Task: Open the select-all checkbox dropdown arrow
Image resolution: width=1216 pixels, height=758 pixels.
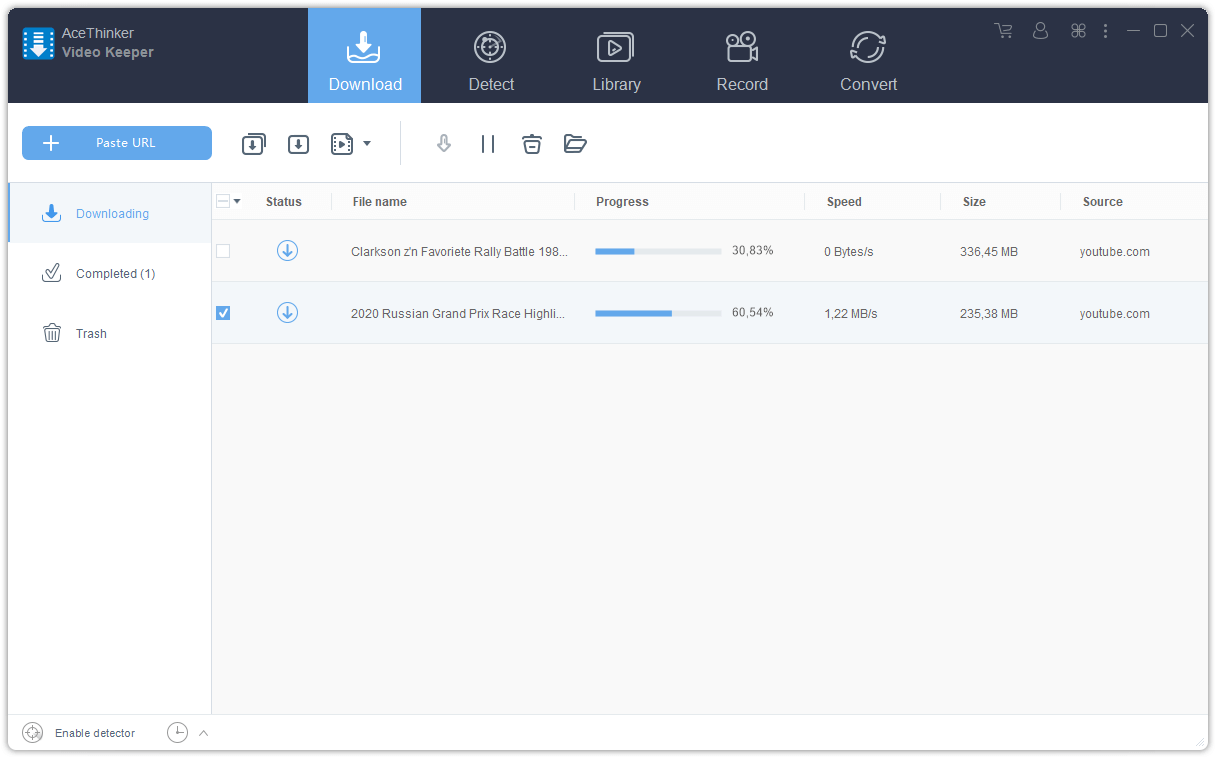Action: pyautogui.click(x=237, y=201)
